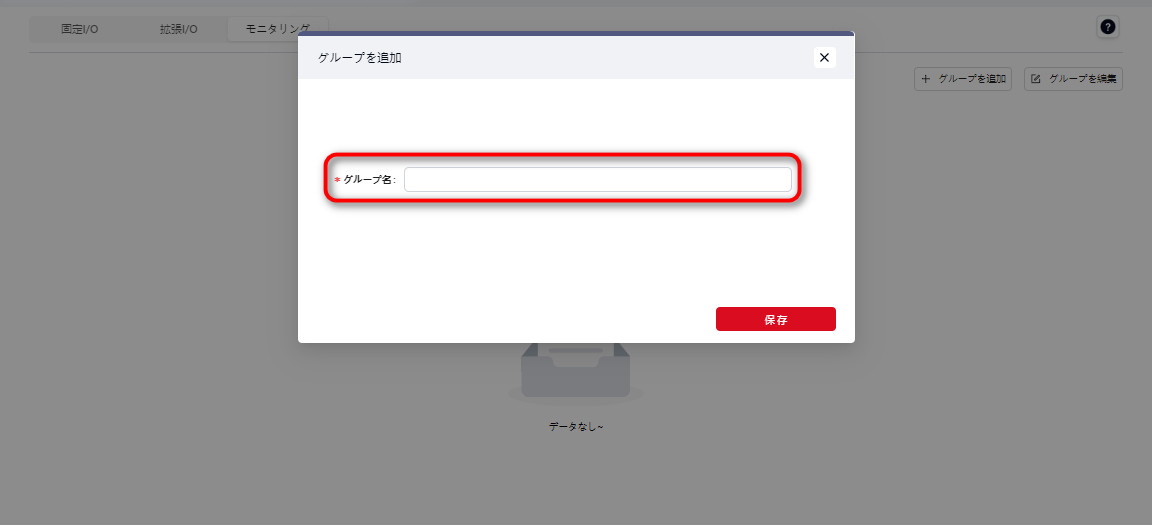Click the データなし~ empty state text
The image size is (1152, 525).
(x=576, y=427)
